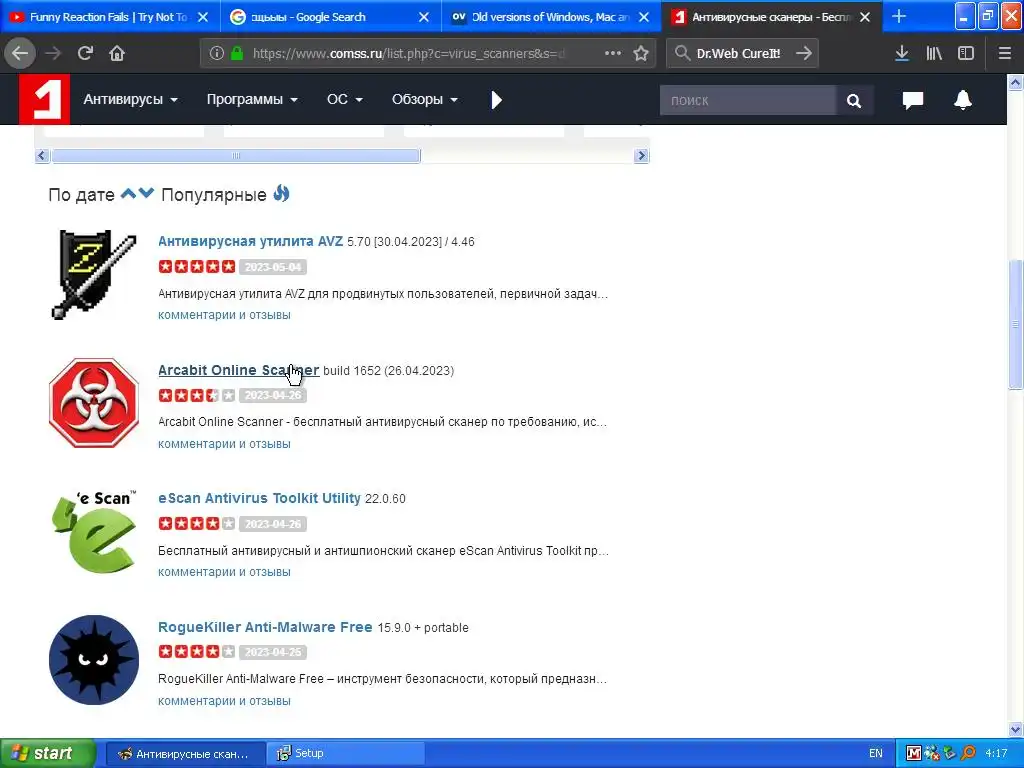This screenshot has height=768, width=1024.
Task: Sort by date descending arrow
Action: coord(146,193)
